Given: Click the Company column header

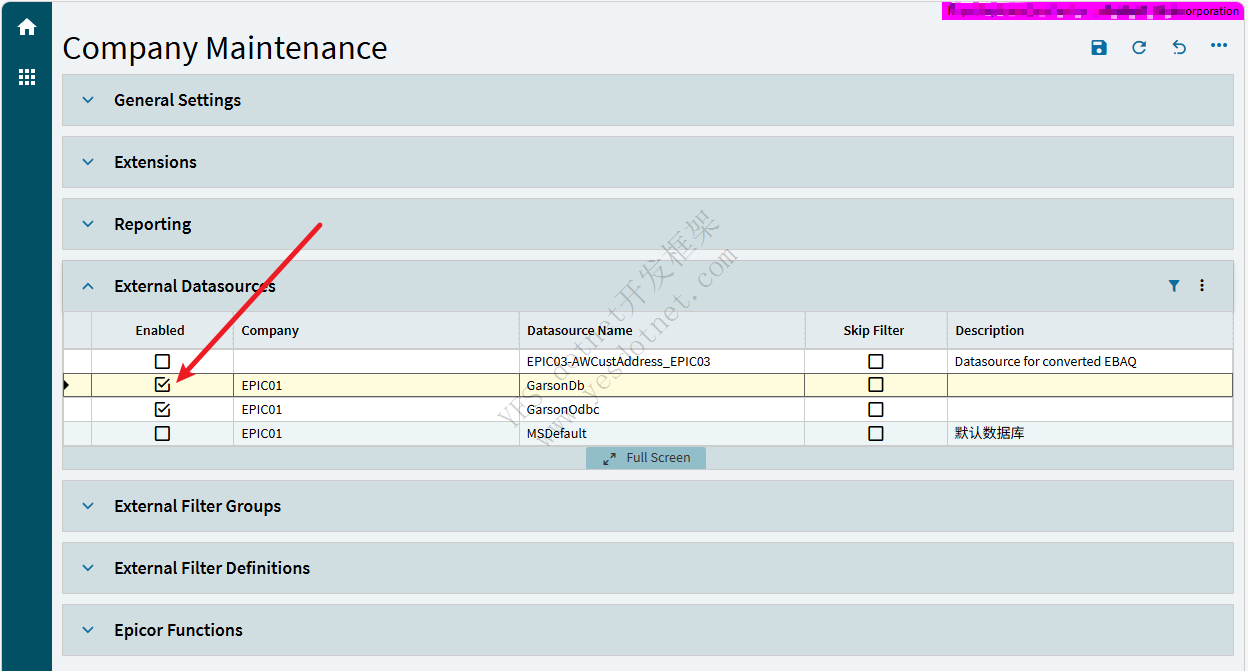Looking at the screenshot, I should tap(270, 331).
